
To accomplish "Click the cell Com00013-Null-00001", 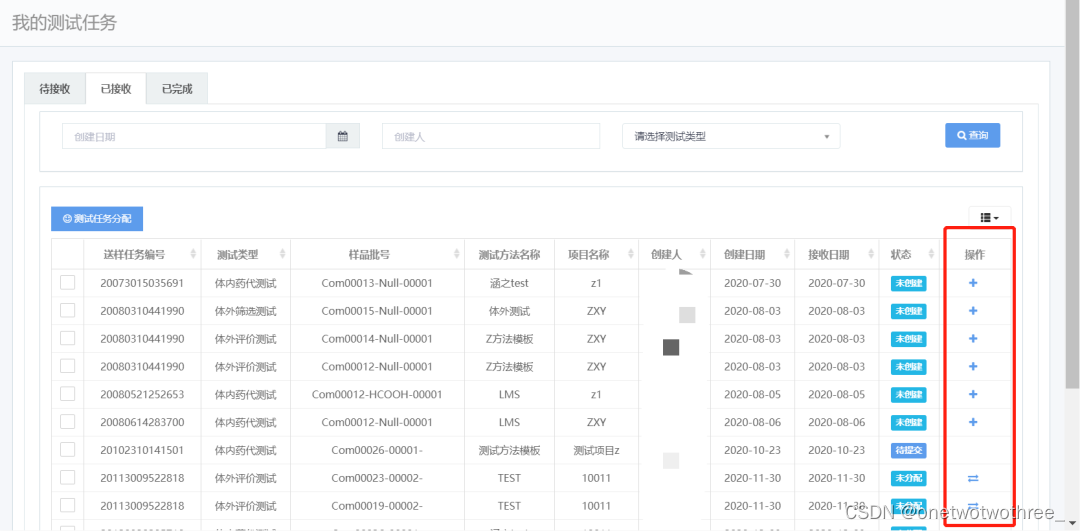I will click(x=377, y=283).
